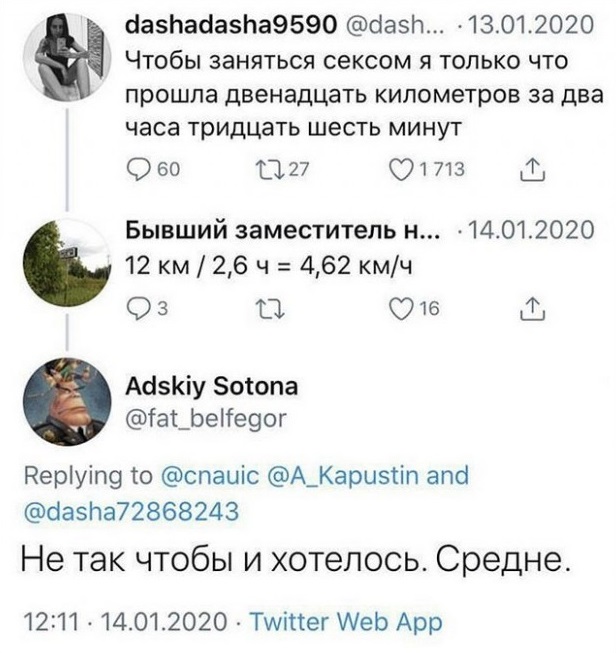The image size is (616, 653).
Task: Open Adskiy Sotona's profile avatar
Action: click(66, 400)
